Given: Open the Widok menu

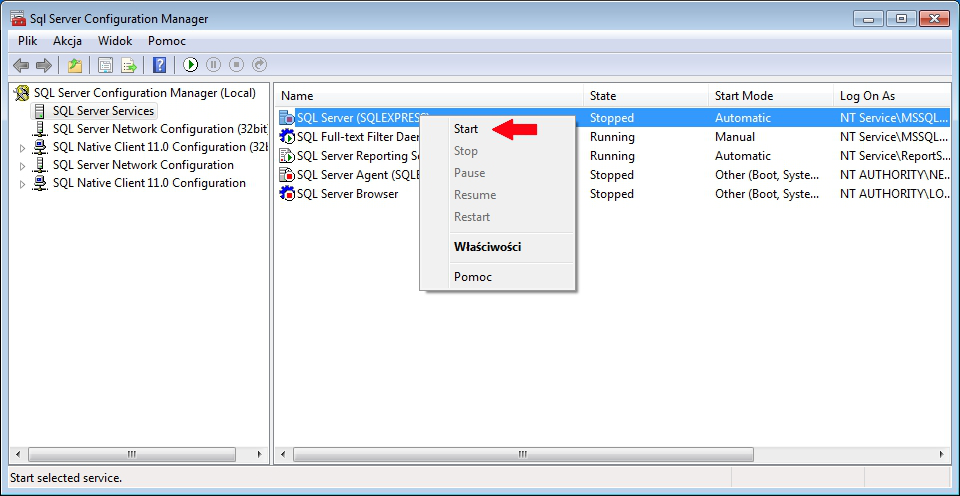Looking at the screenshot, I should pyautogui.click(x=115, y=41).
